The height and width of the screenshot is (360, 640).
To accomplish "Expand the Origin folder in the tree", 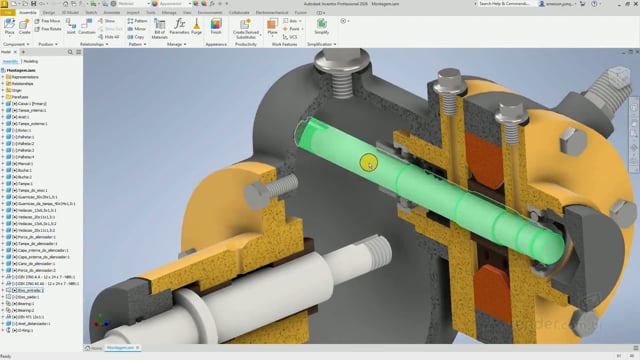I will click(x=3, y=90).
